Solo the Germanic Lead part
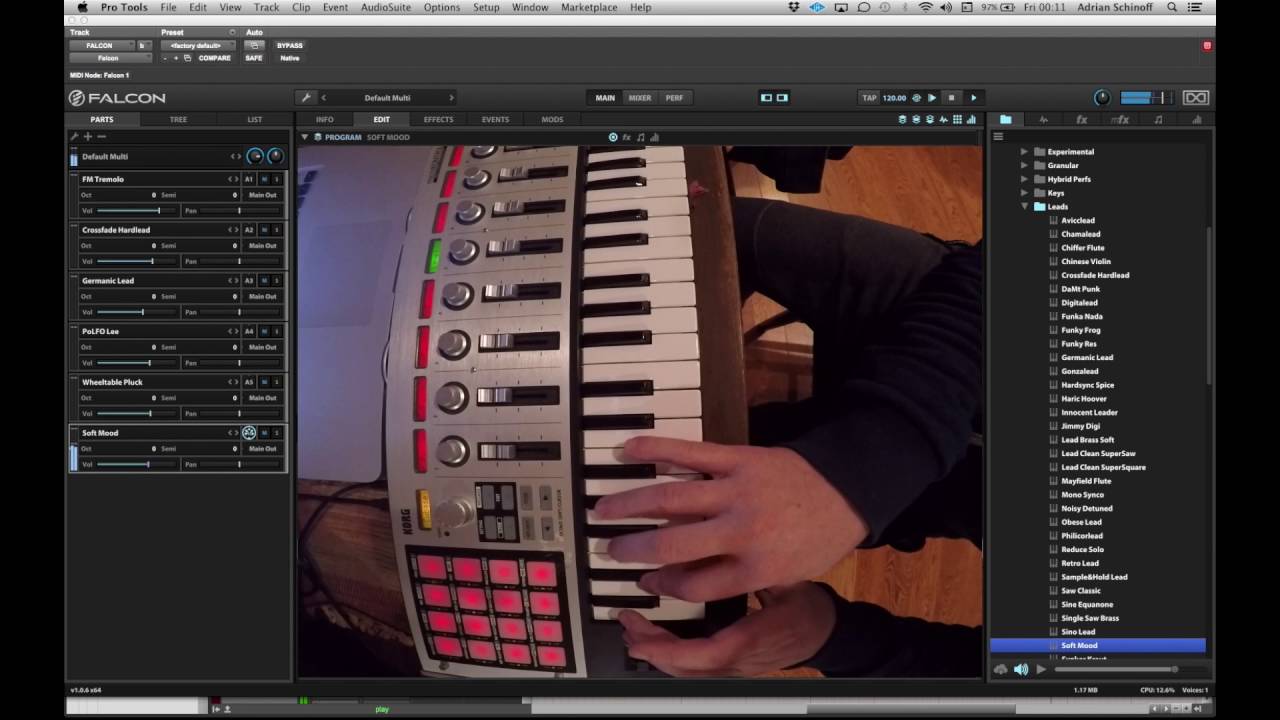The width and height of the screenshot is (1280, 720). point(277,281)
